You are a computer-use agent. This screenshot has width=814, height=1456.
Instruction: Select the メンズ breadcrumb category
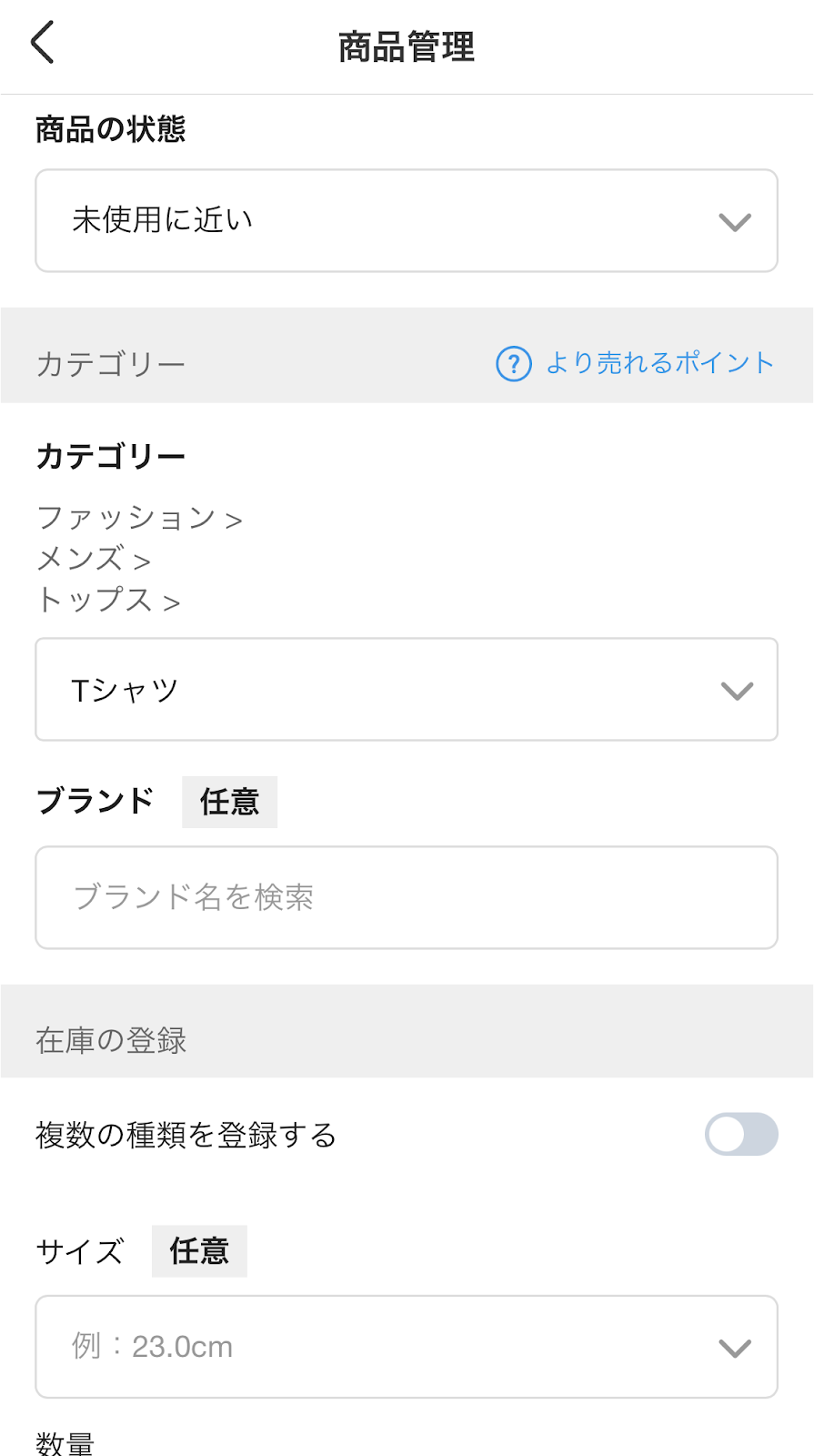click(x=81, y=559)
